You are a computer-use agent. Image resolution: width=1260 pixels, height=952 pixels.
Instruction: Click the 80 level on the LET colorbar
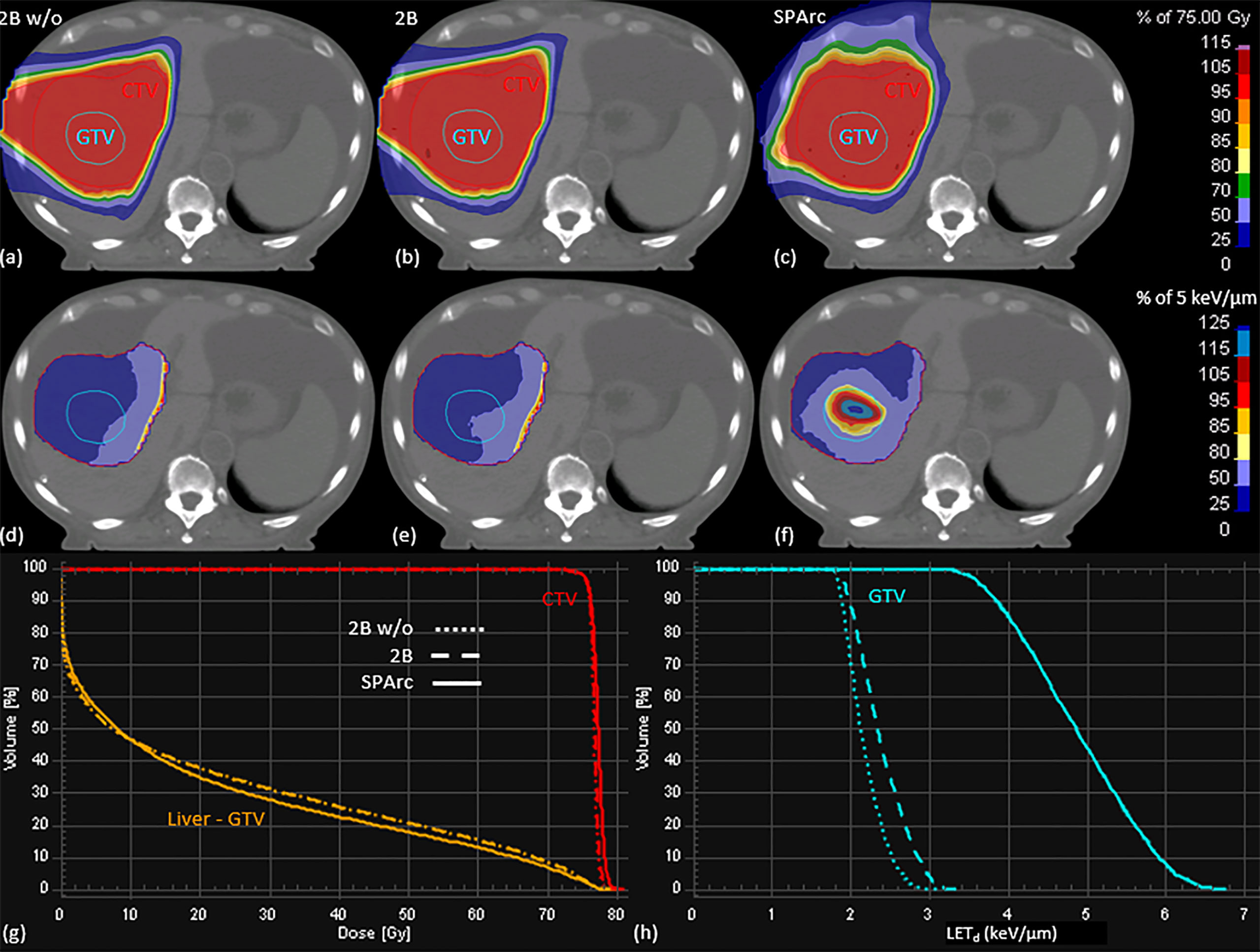(x=1220, y=452)
